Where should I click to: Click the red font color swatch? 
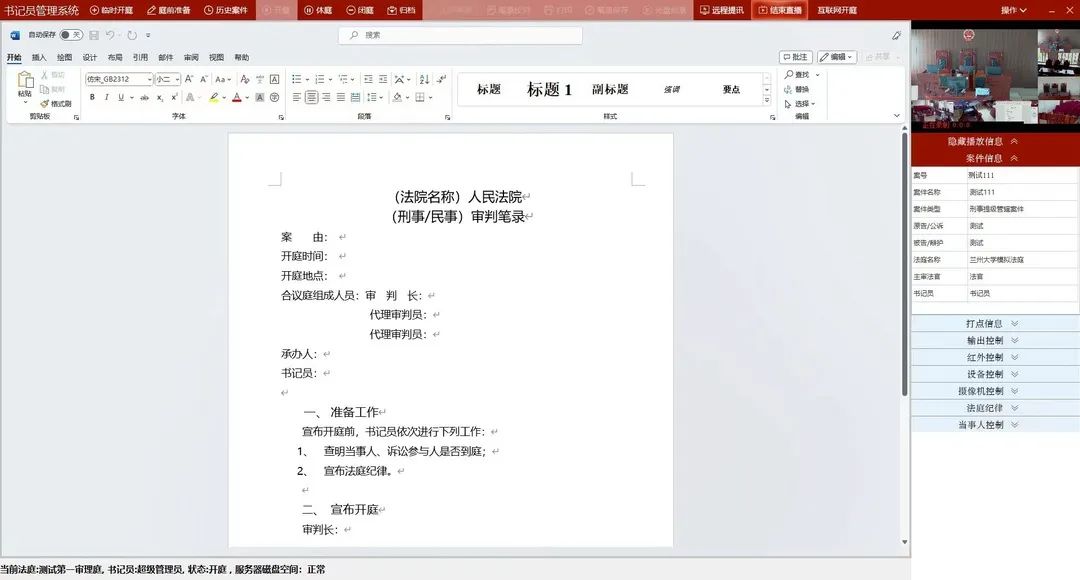pos(237,98)
